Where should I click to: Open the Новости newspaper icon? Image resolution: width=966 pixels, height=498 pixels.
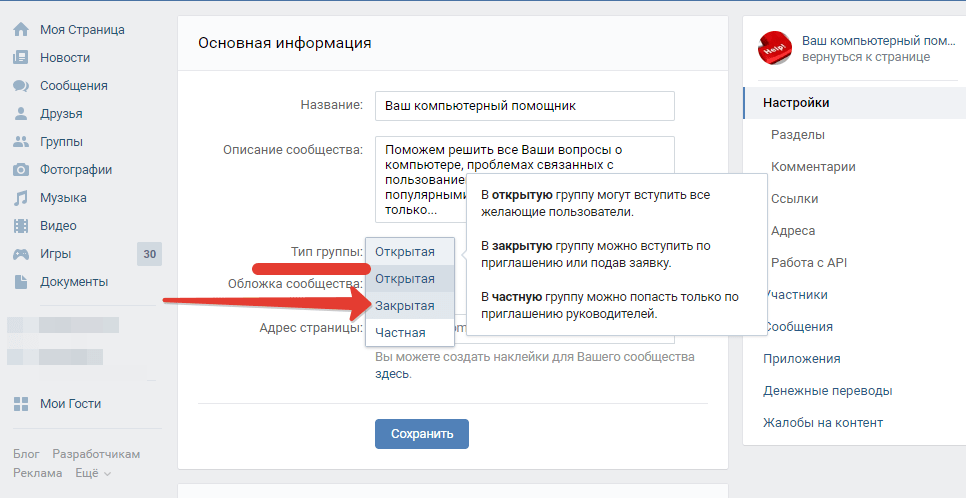20,58
